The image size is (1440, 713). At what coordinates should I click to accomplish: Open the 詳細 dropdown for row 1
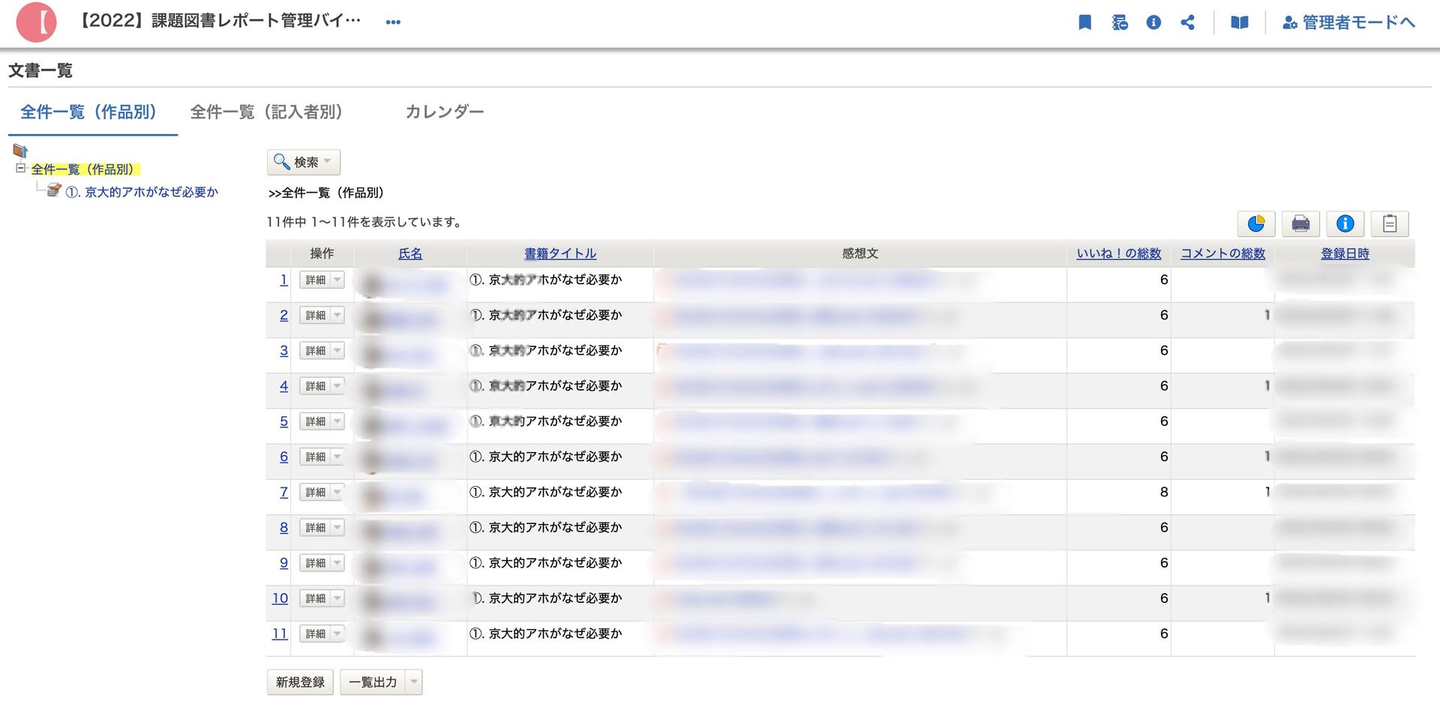tap(337, 281)
